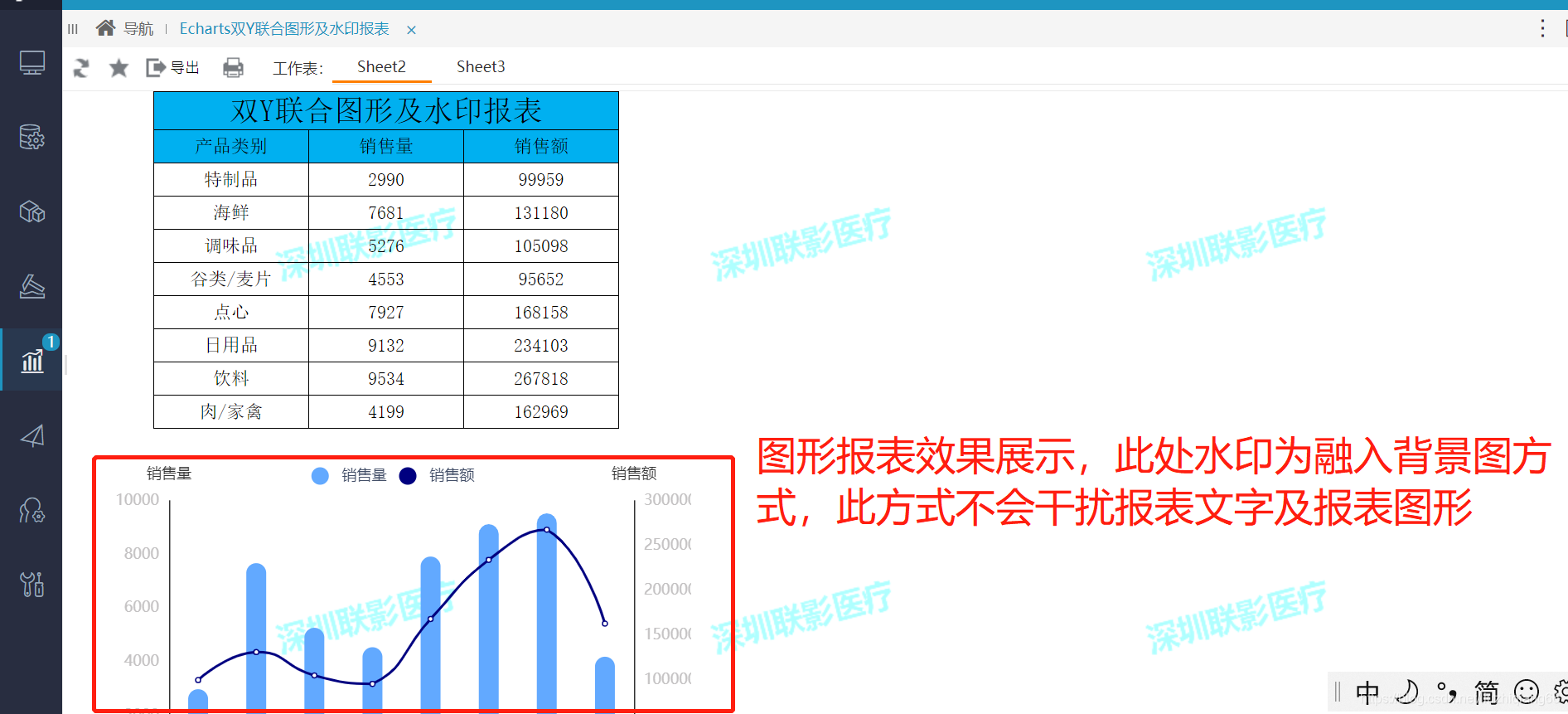Open the vertical three-dot more menu

pyautogui.click(x=1542, y=28)
